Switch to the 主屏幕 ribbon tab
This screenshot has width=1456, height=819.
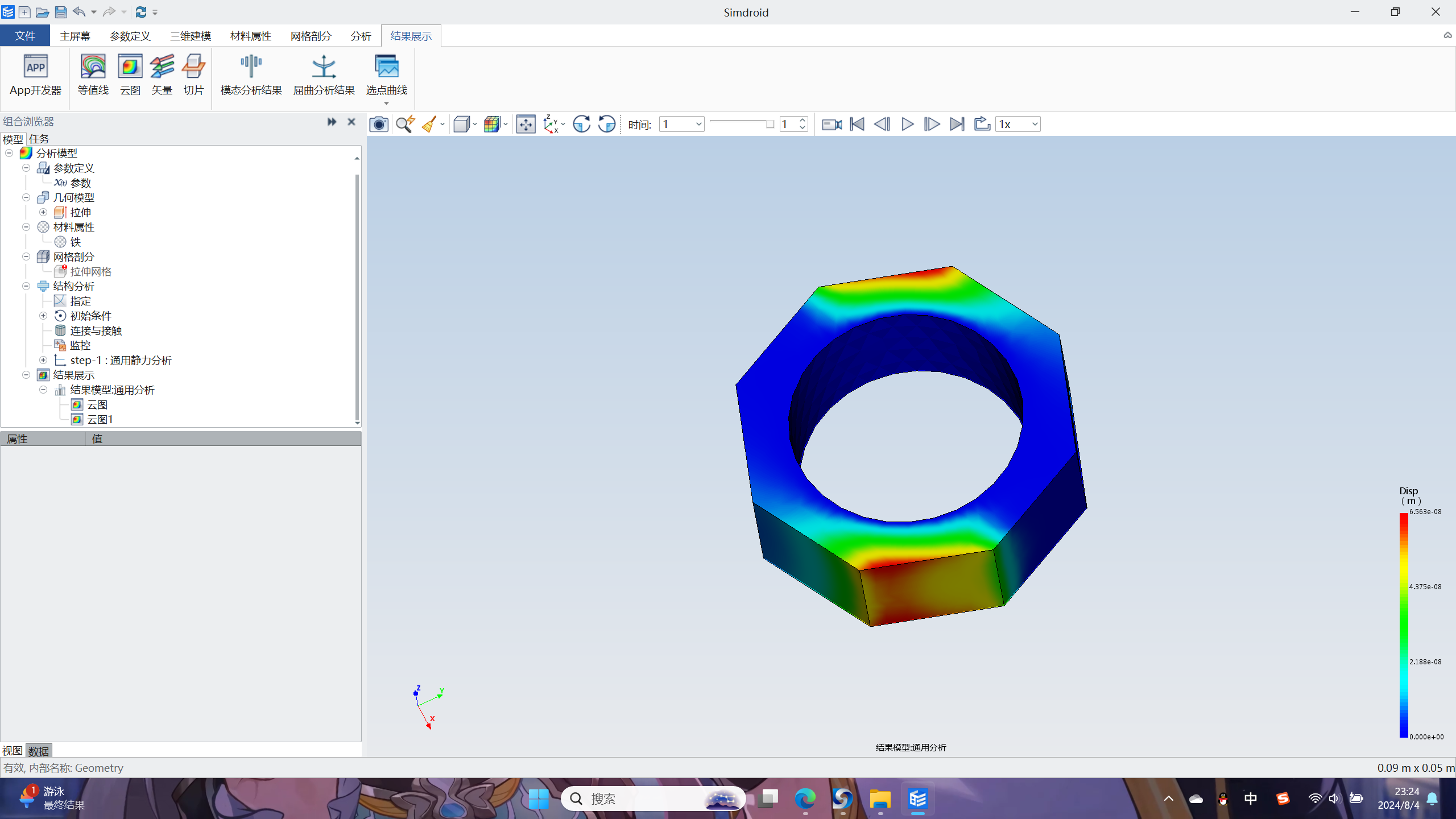pyautogui.click(x=75, y=36)
